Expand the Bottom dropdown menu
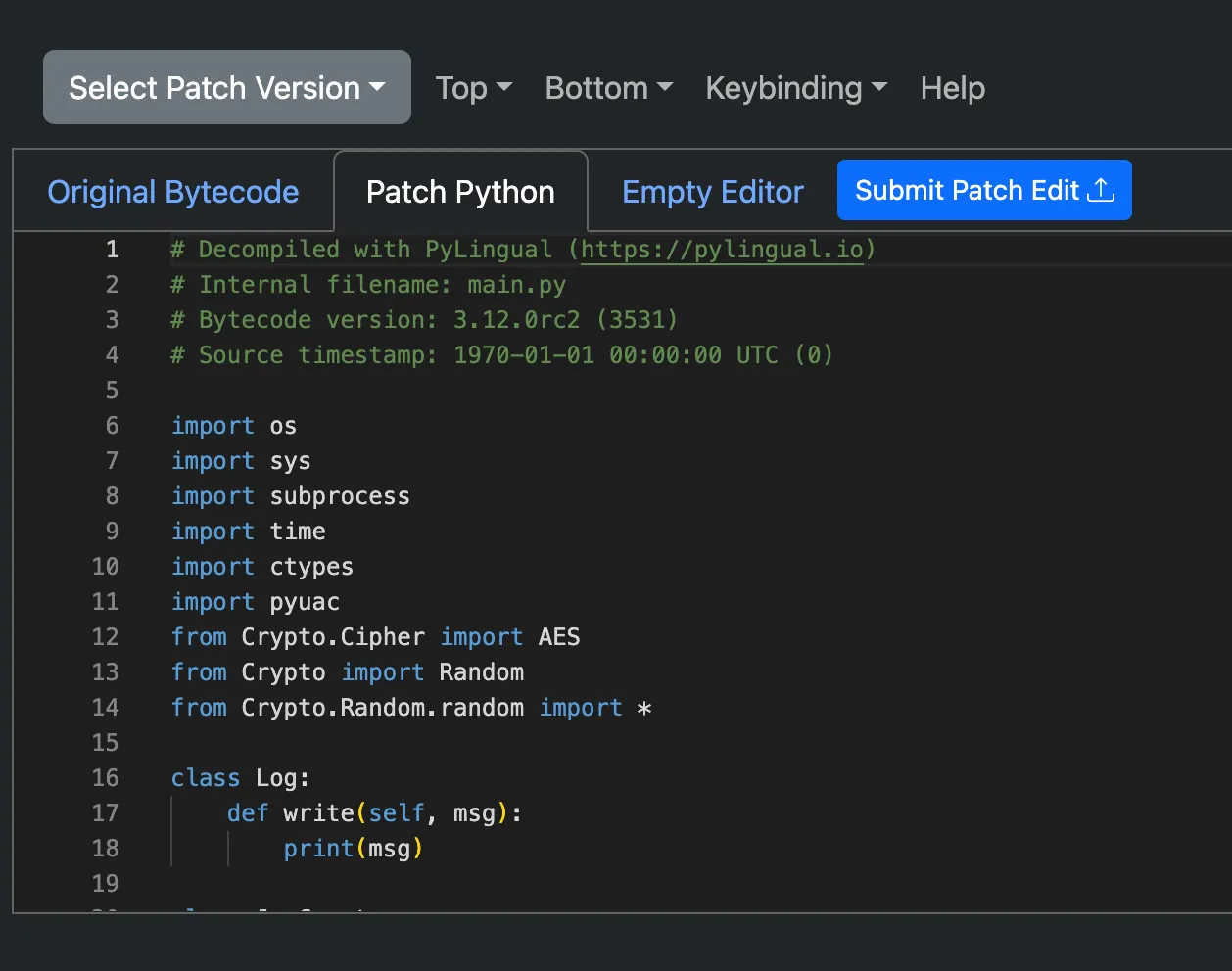Viewport: 1232px width, 971px height. pyautogui.click(x=608, y=89)
